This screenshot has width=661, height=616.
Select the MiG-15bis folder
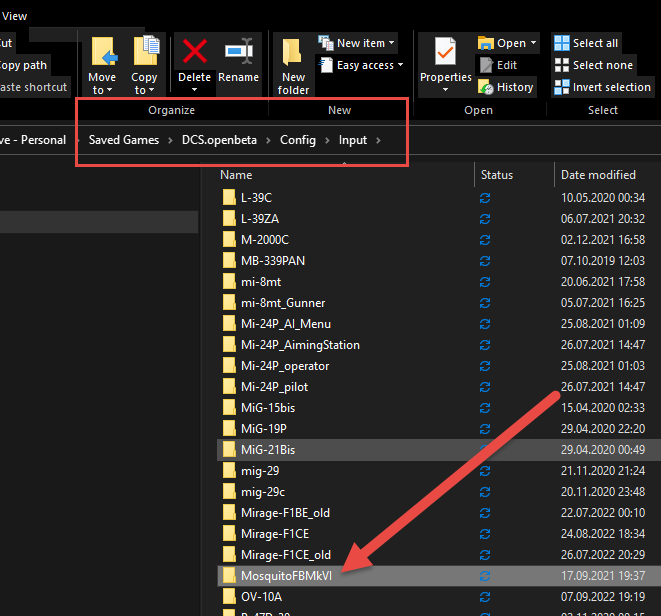coord(268,408)
